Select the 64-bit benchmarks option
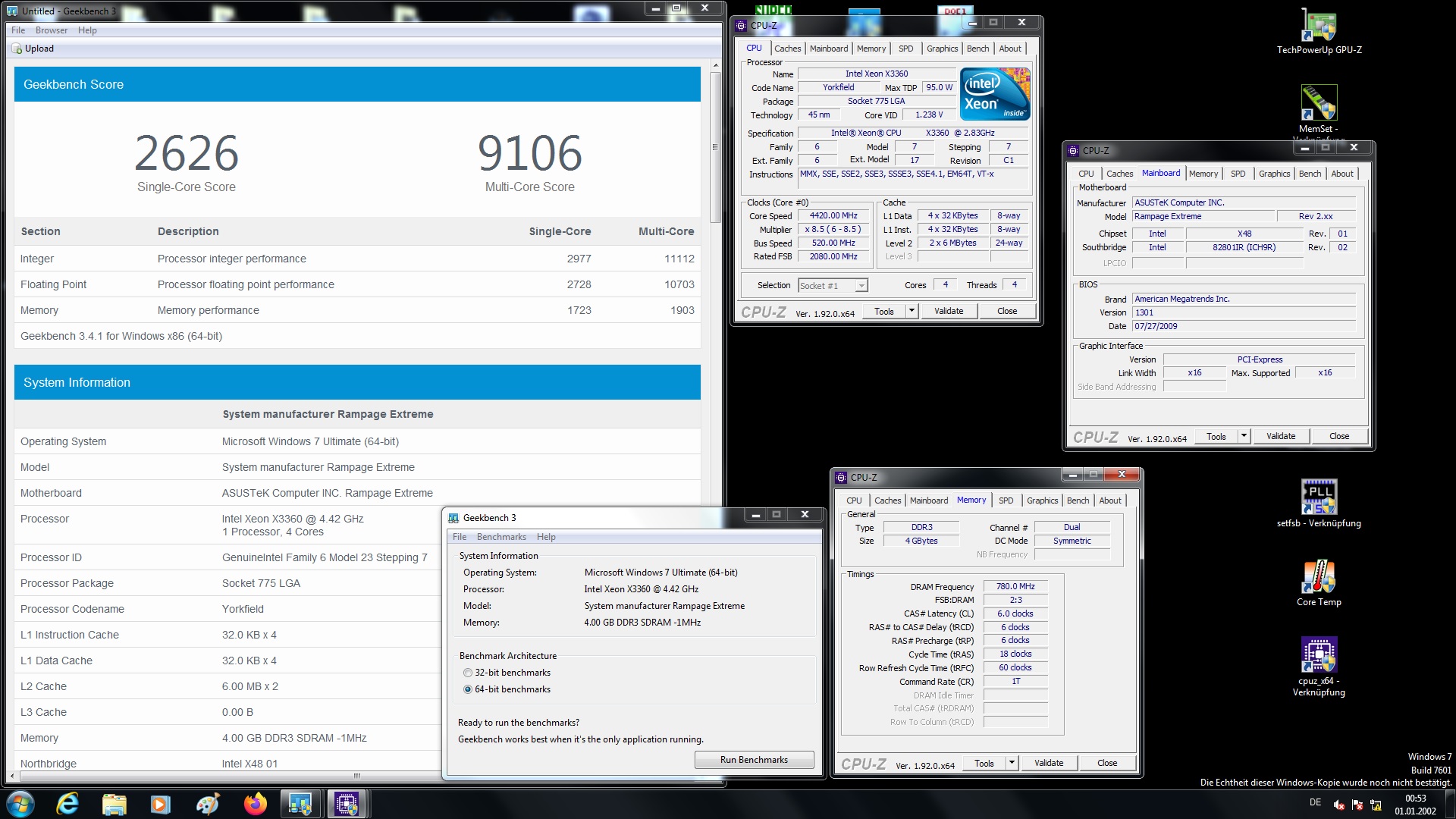1456x819 pixels. point(468,689)
